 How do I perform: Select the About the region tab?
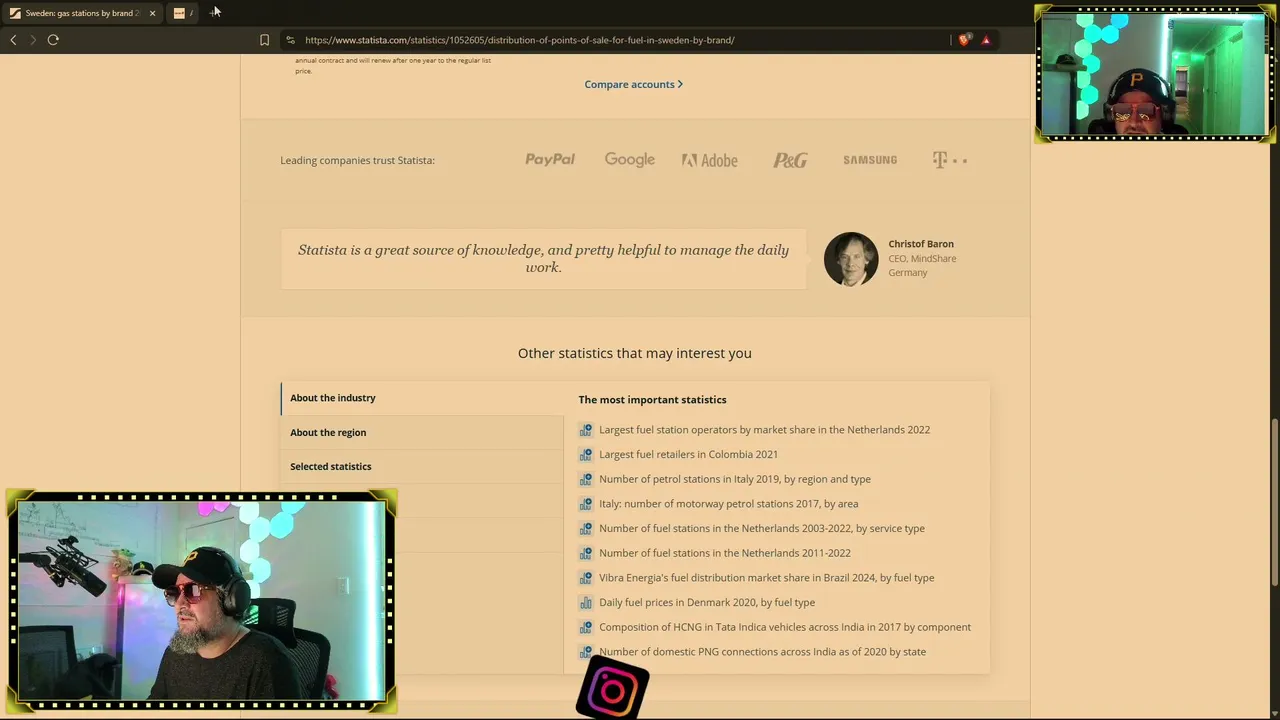click(422, 432)
